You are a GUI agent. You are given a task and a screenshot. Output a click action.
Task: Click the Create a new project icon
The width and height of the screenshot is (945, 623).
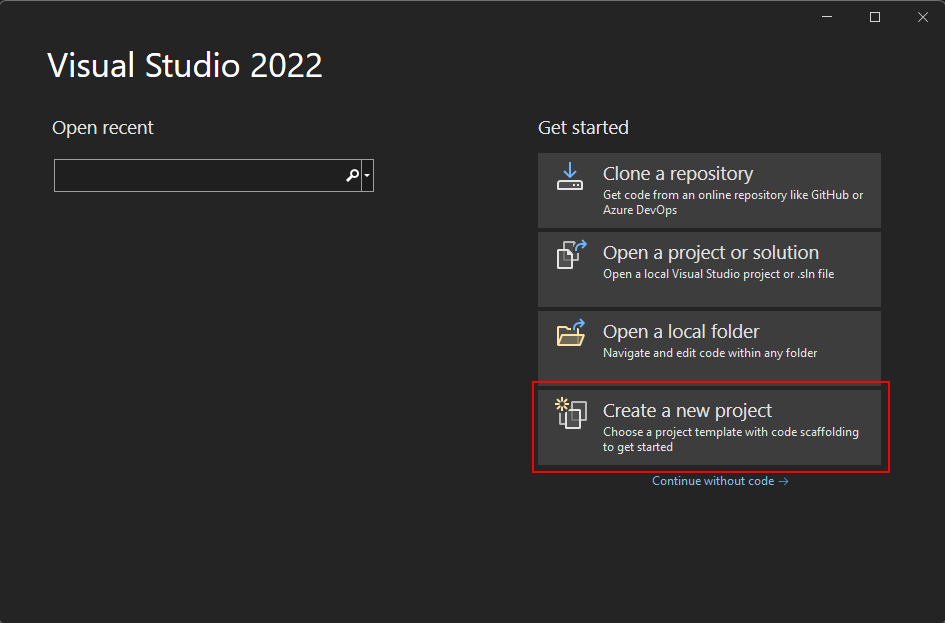click(x=571, y=413)
